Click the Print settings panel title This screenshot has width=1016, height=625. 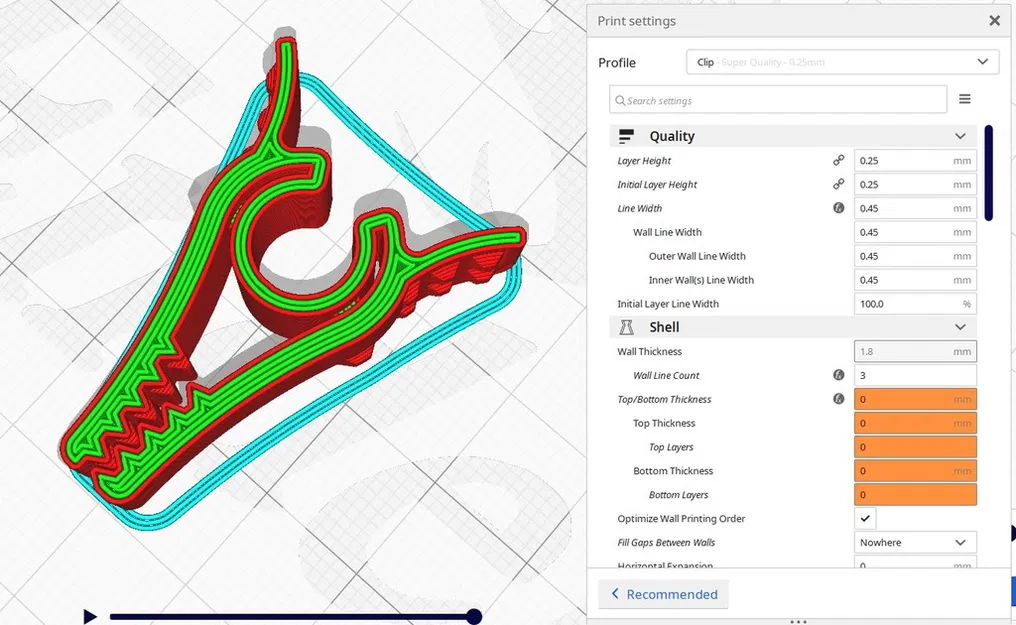[636, 21]
